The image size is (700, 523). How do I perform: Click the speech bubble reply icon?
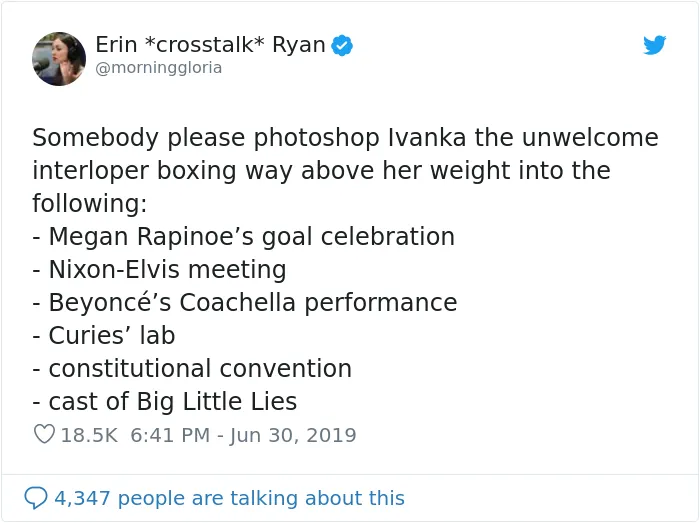pyautogui.click(x=36, y=498)
